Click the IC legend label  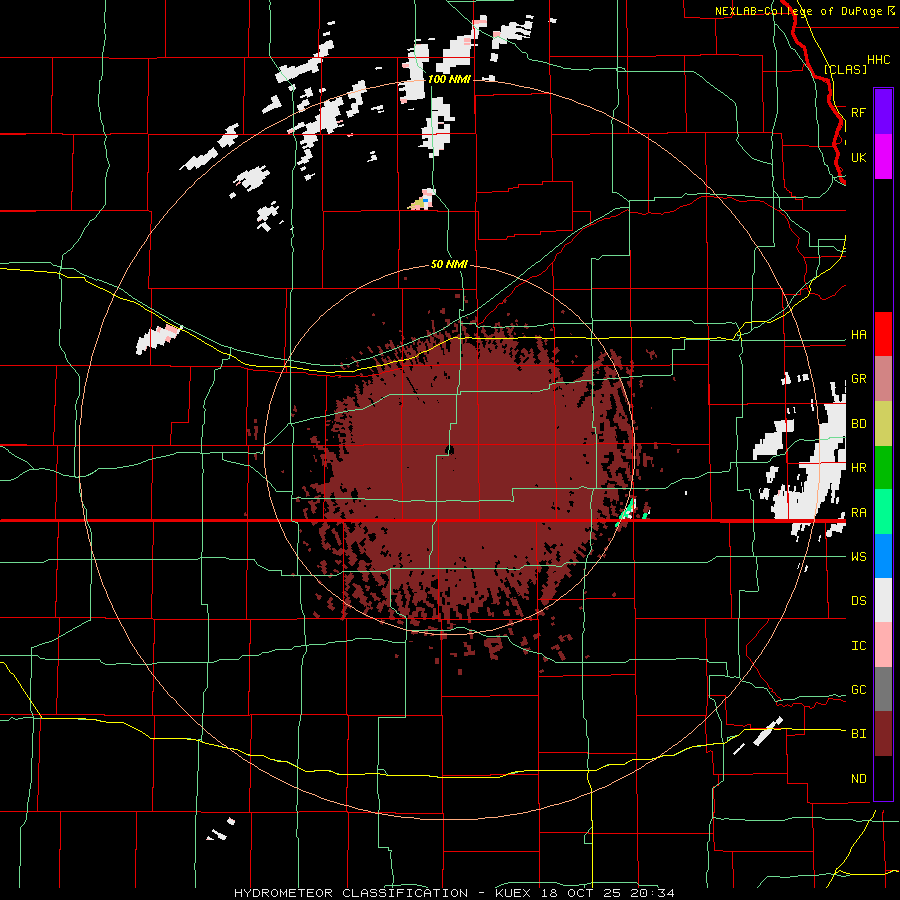coord(858,646)
